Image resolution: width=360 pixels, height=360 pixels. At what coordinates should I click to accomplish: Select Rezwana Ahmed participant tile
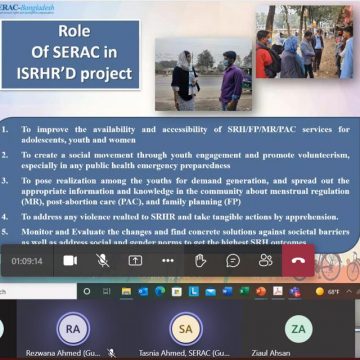[73, 333]
